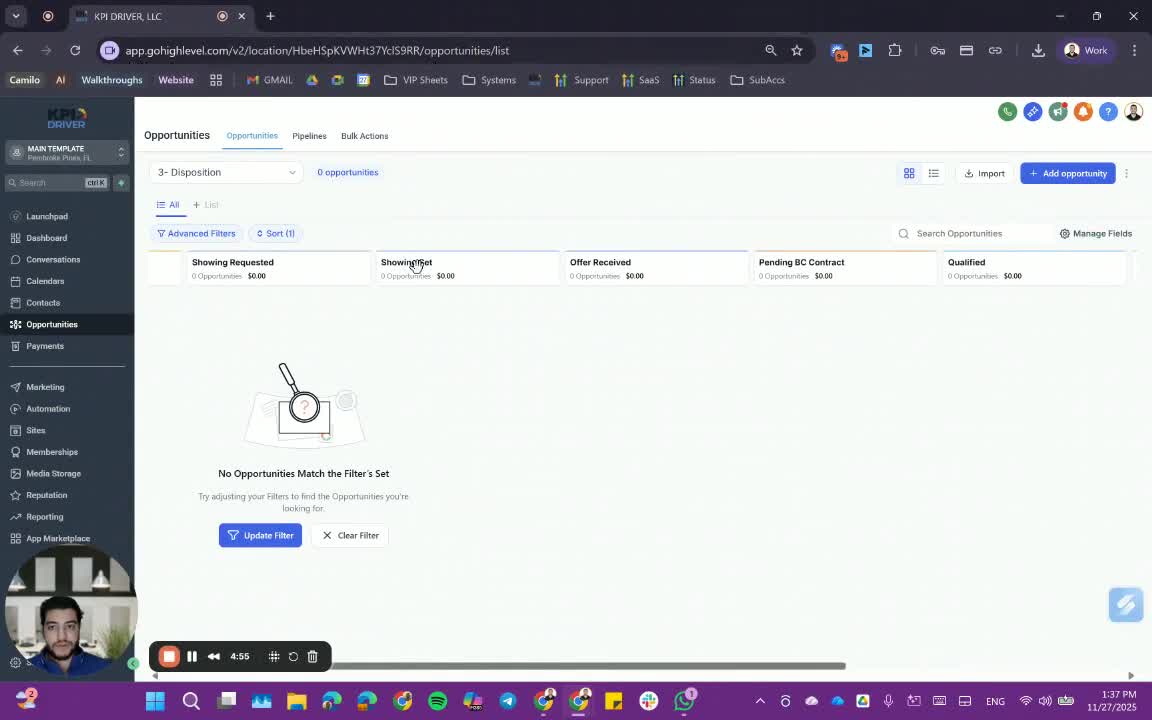
Task: Click the Update Filter button
Action: tap(260, 536)
